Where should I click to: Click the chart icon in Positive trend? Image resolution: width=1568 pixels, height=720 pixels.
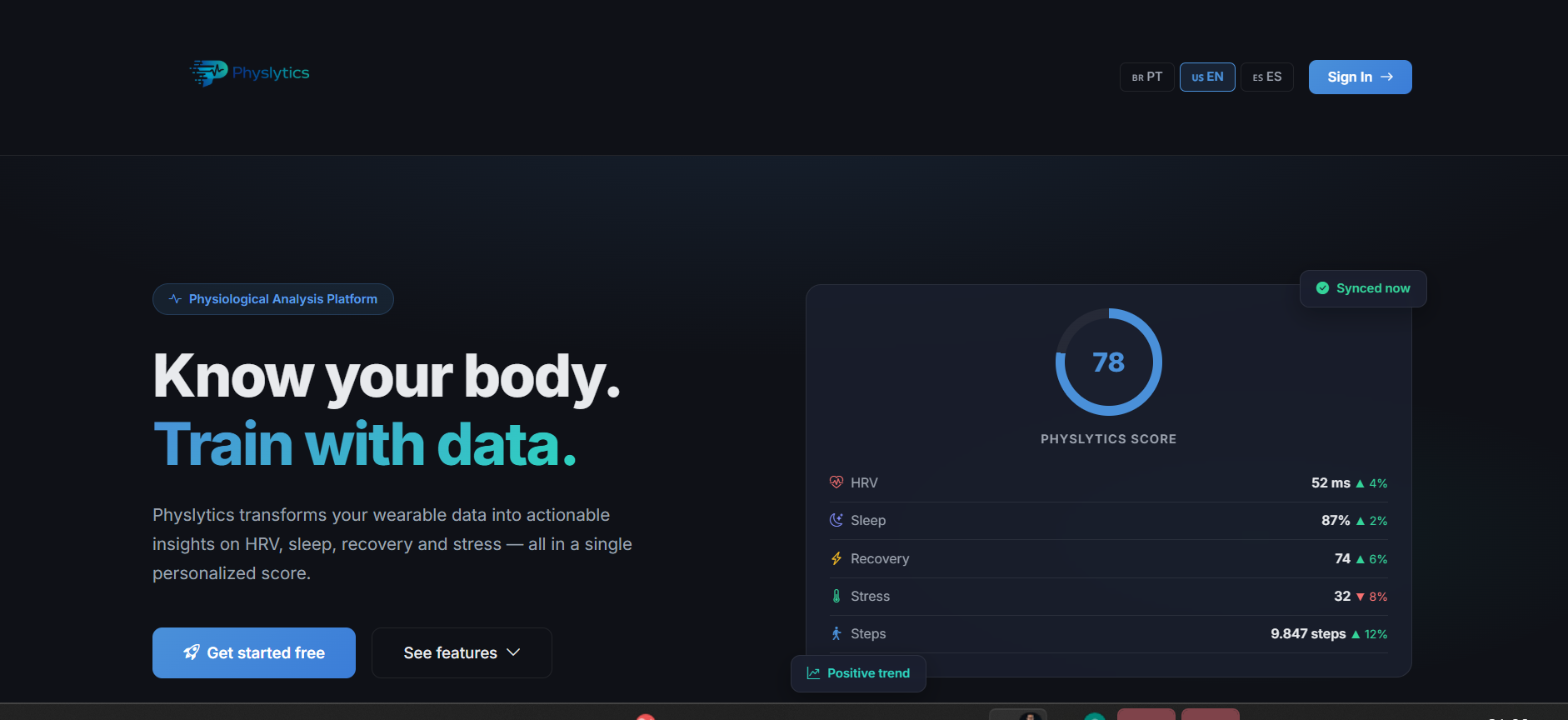813,673
